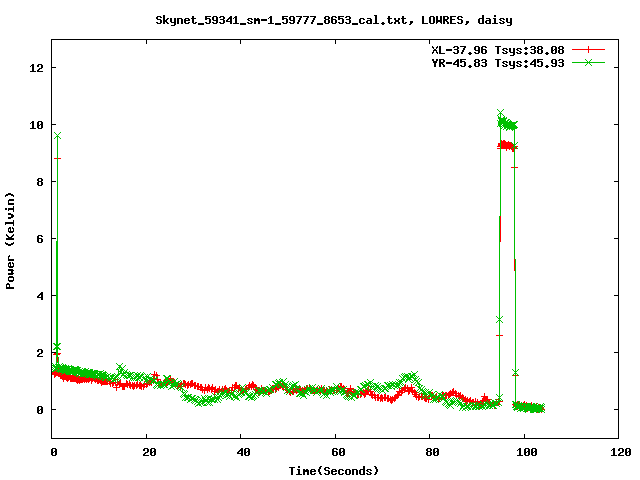Click the y-axis tick label 6
The height and width of the screenshot is (480, 640).
[x=40, y=239]
